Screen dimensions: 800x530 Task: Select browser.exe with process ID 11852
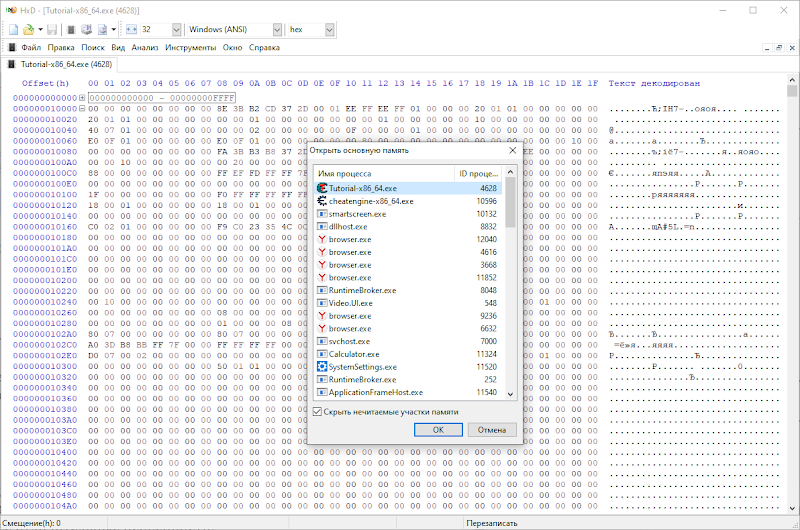click(x=408, y=277)
